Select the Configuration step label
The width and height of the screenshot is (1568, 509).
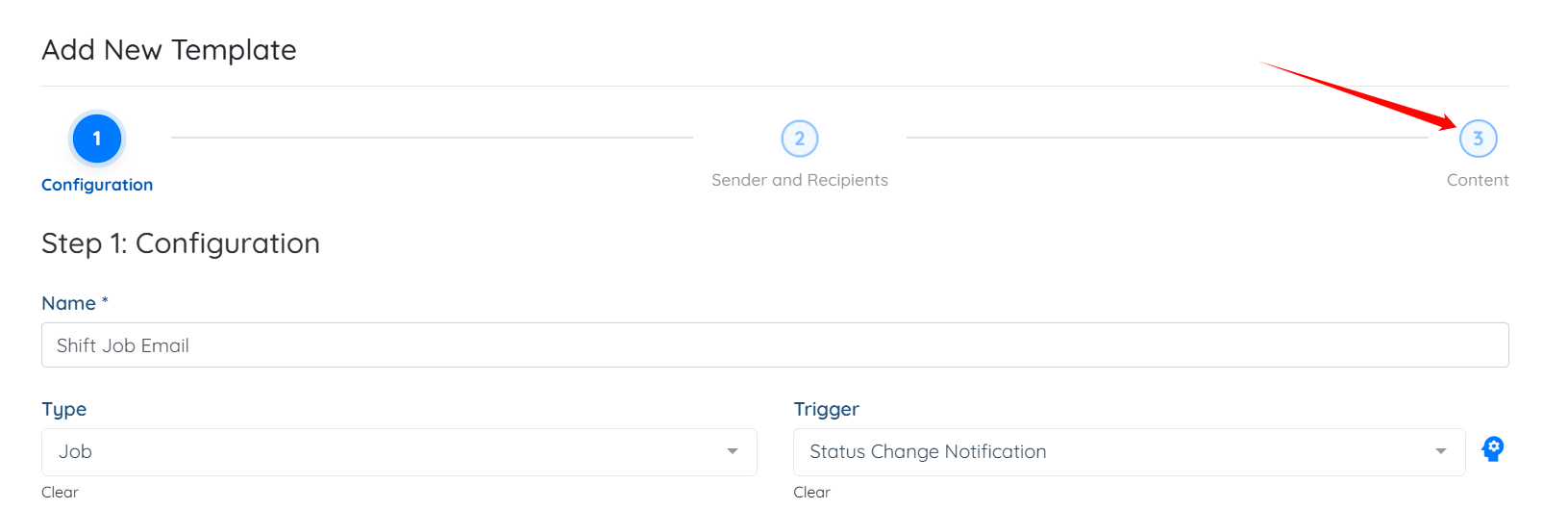click(97, 185)
